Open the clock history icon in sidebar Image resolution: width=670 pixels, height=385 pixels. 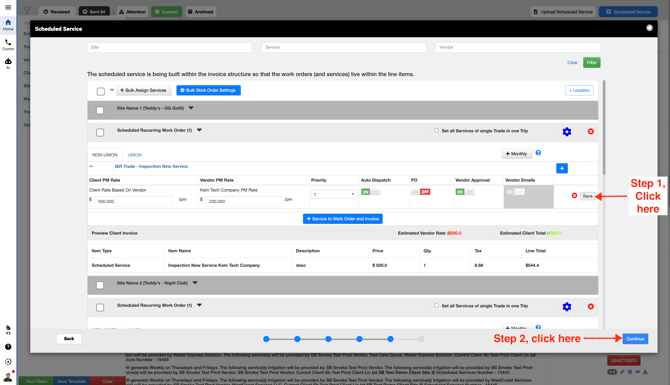point(8,361)
